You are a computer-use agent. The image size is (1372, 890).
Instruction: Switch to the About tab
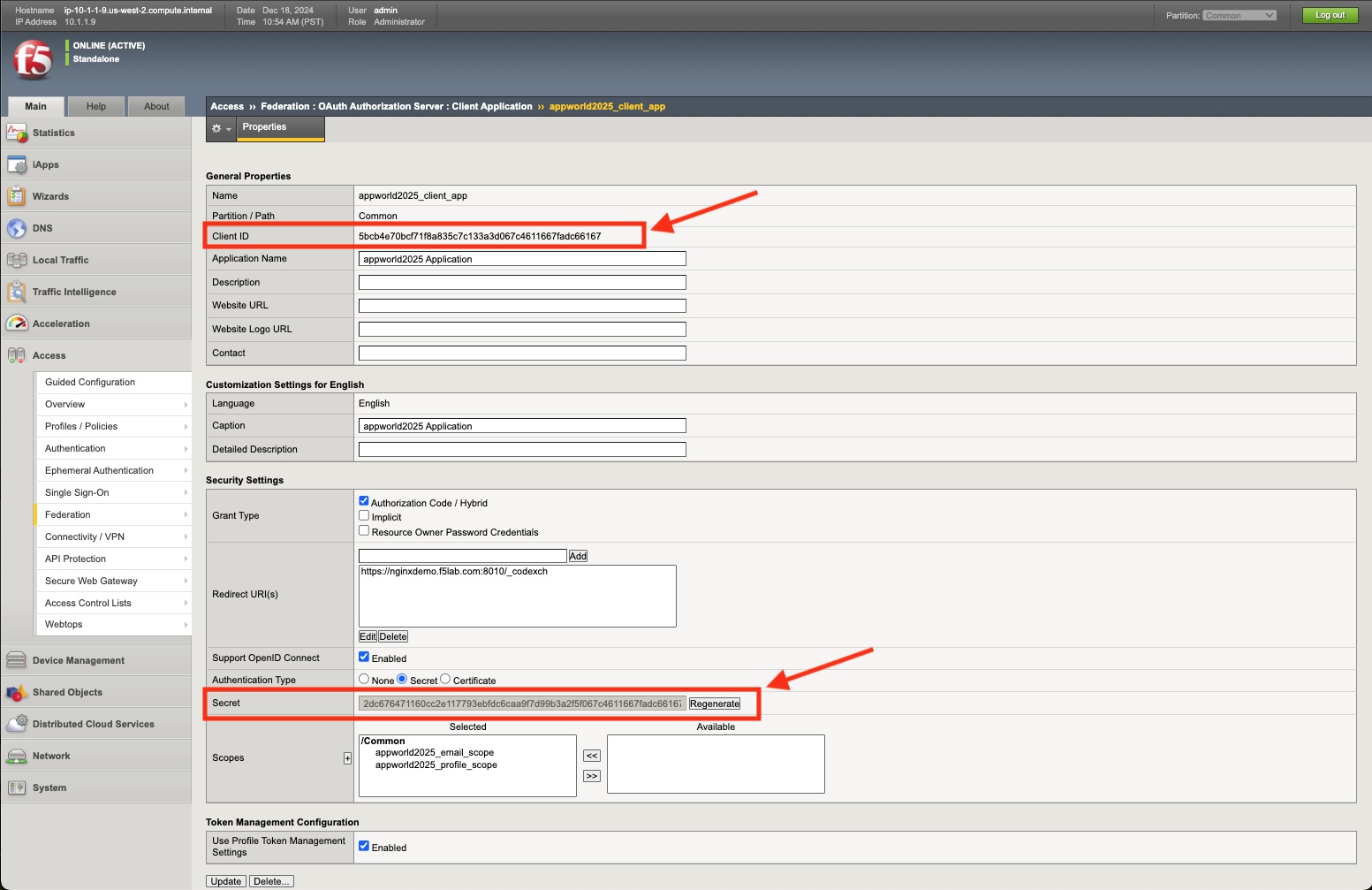tap(156, 106)
